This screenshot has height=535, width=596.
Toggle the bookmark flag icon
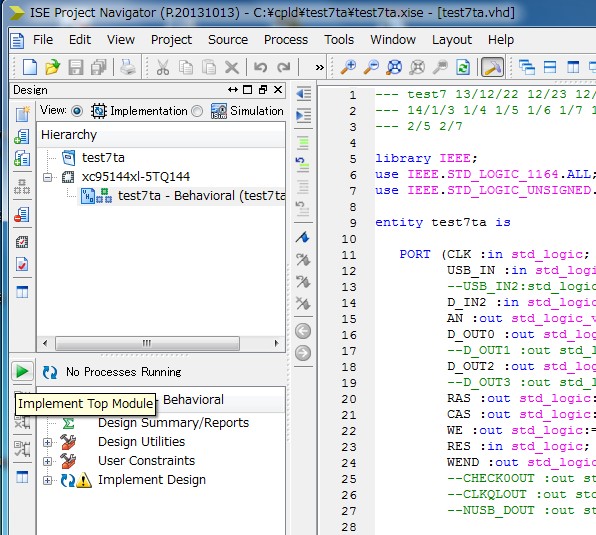click(x=303, y=237)
